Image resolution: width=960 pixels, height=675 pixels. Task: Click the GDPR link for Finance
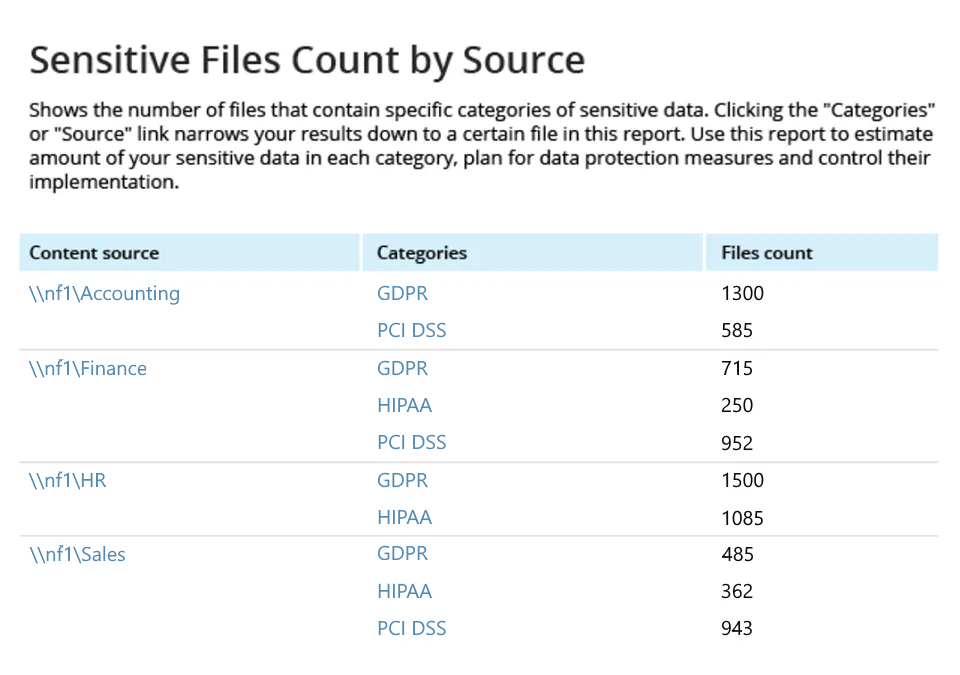pos(402,368)
